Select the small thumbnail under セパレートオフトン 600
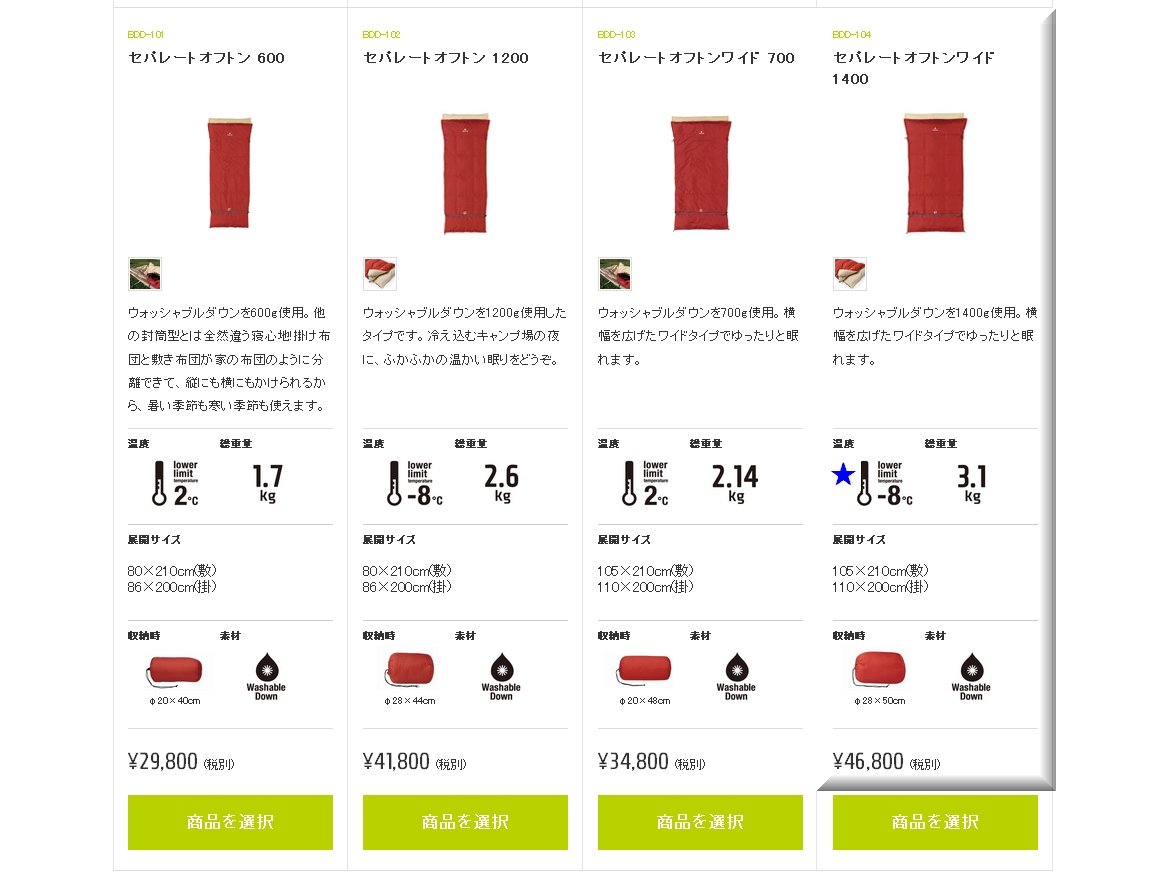 tap(145, 274)
